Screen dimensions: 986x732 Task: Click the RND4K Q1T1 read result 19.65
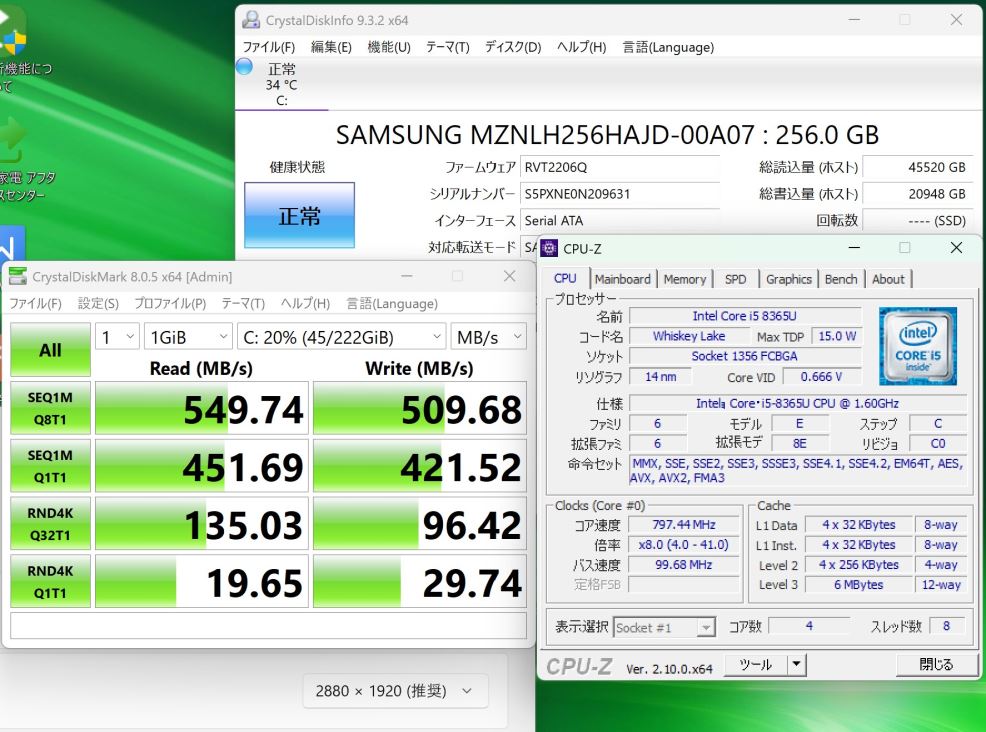pyautogui.click(x=202, y=582)
